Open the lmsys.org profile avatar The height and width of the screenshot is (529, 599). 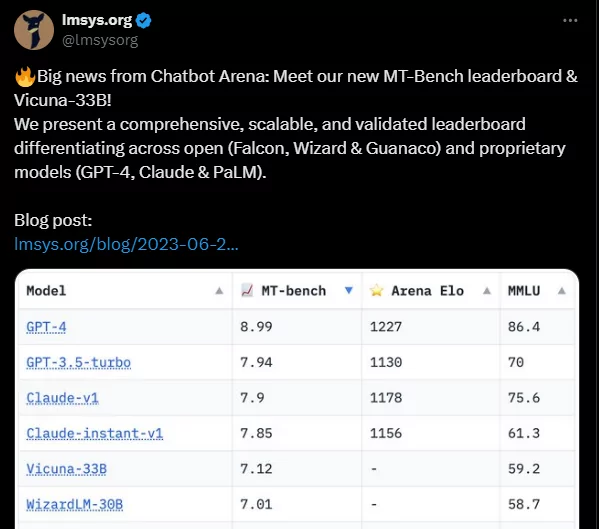34,30
